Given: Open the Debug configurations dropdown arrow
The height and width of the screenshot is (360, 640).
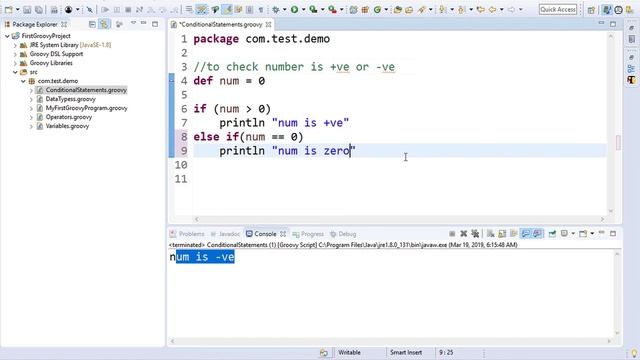Looking at the screenshot, I should pos(284,9).
